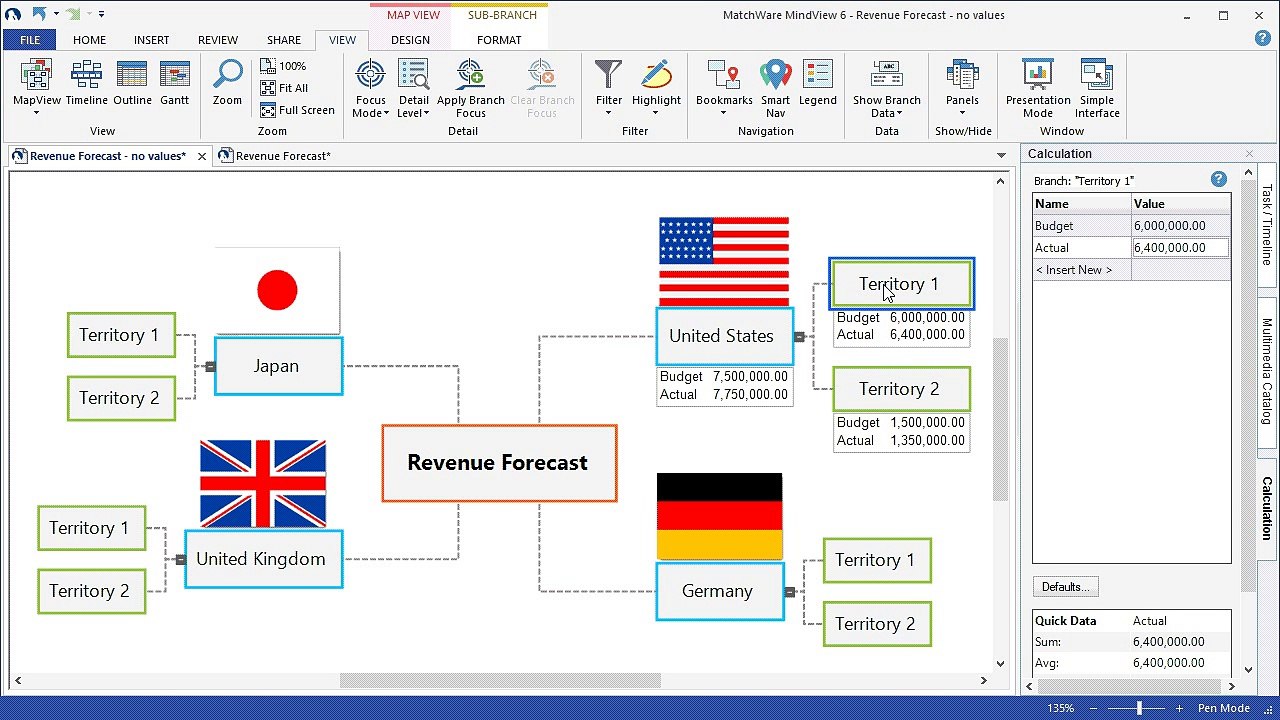Select the Calculation side tab

click(x=1267, y=509)
